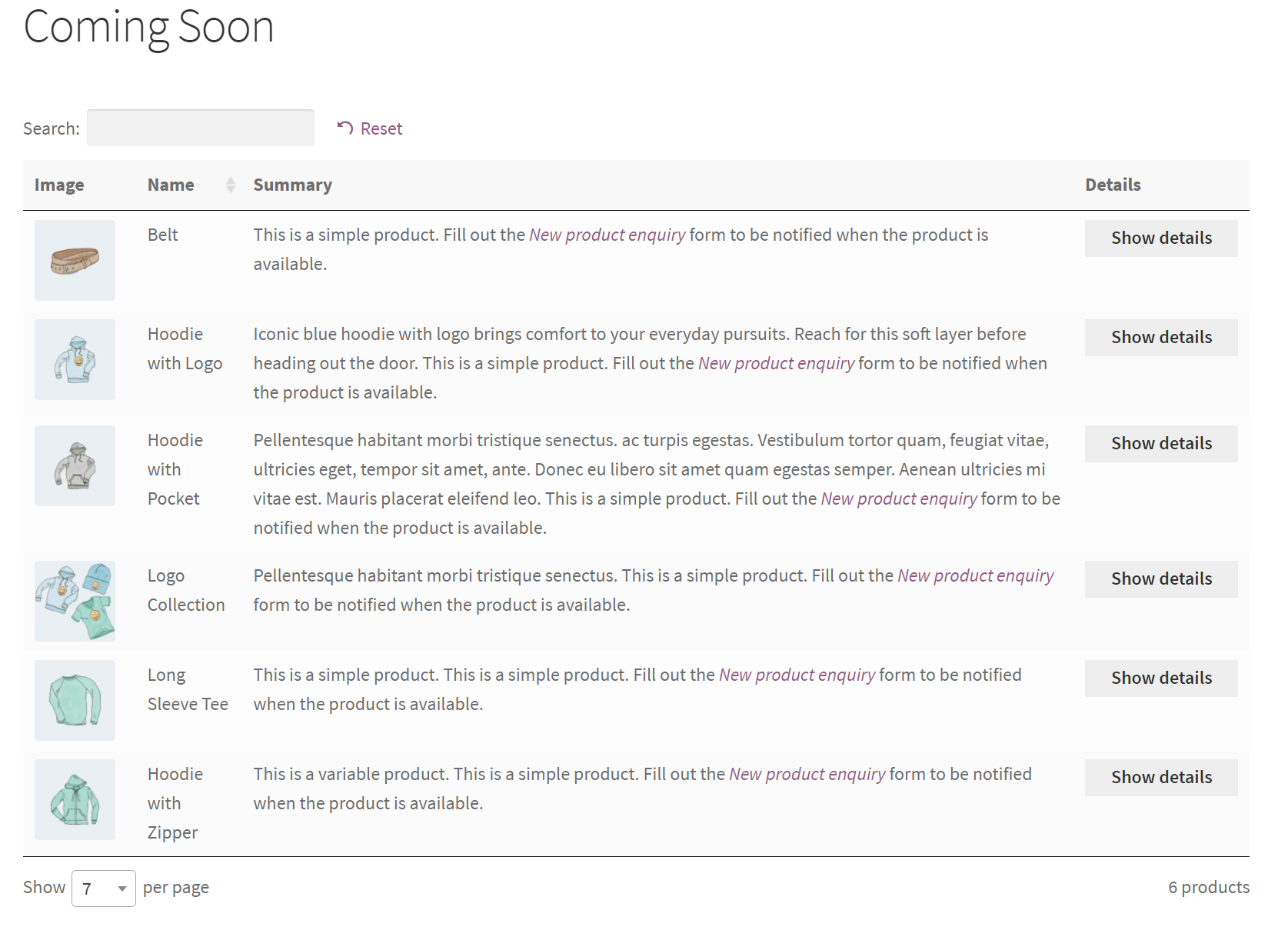The width and height of the screenshot is (1288, 937).
Task: Click the Long Sleeve Tee thumbnail
Action: coord(74,700)
